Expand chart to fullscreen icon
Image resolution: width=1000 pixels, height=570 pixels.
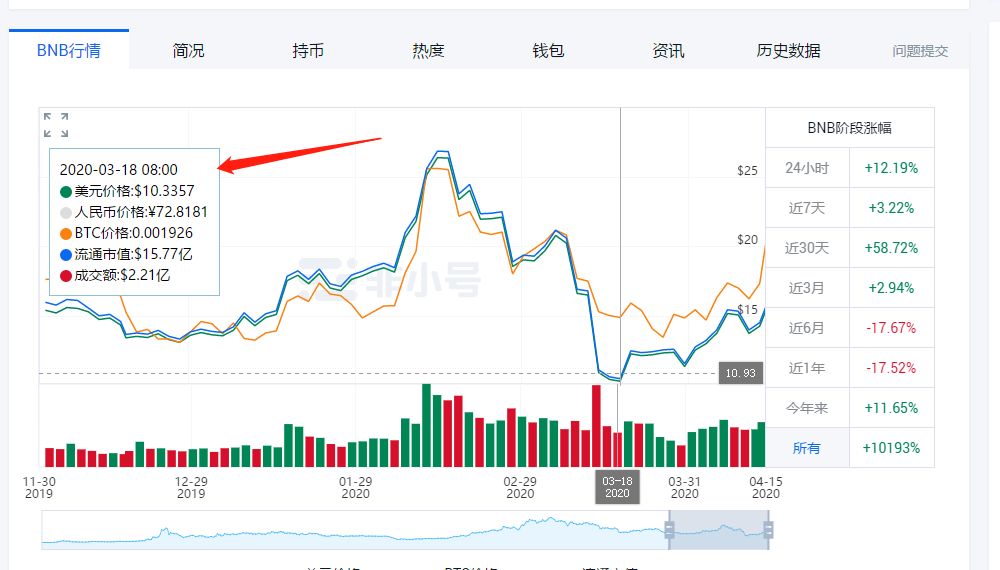pyautogui.click(x=56, y=125)
